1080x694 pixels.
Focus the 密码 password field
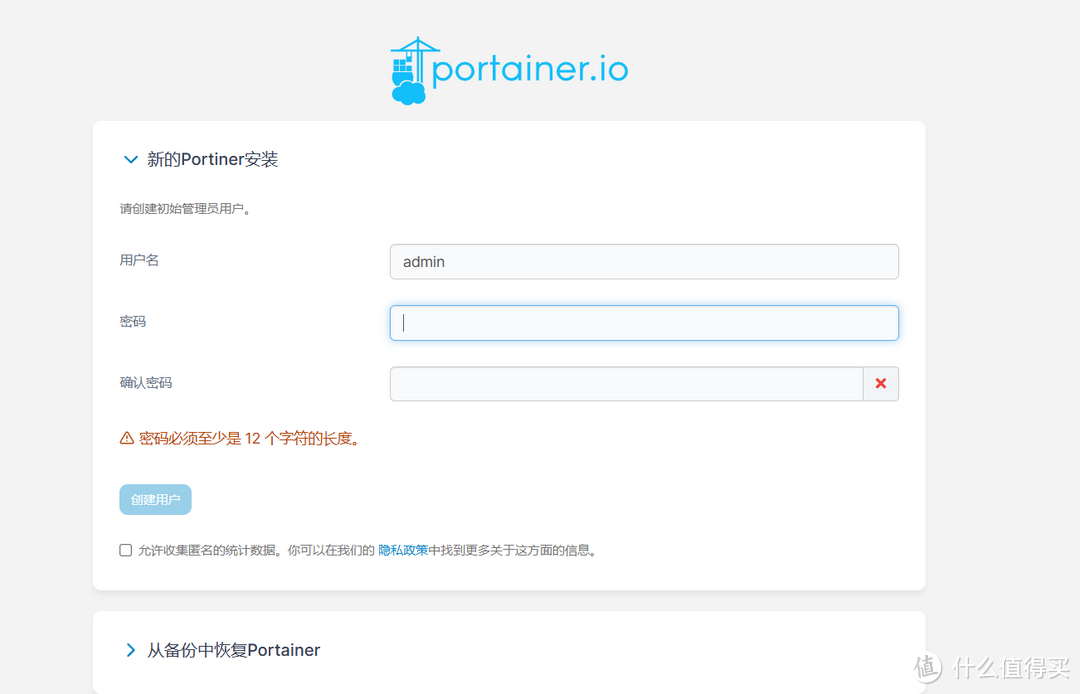point(644,323)
